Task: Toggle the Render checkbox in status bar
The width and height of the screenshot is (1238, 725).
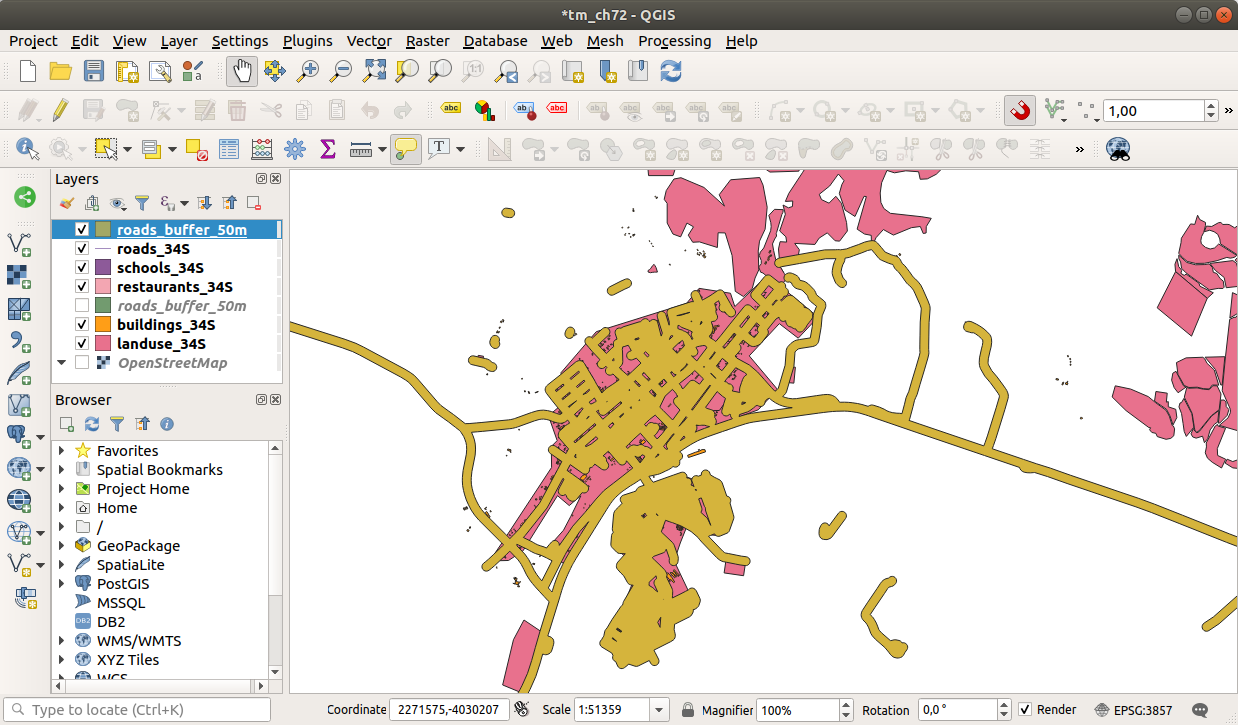Action: point(1025,710)
